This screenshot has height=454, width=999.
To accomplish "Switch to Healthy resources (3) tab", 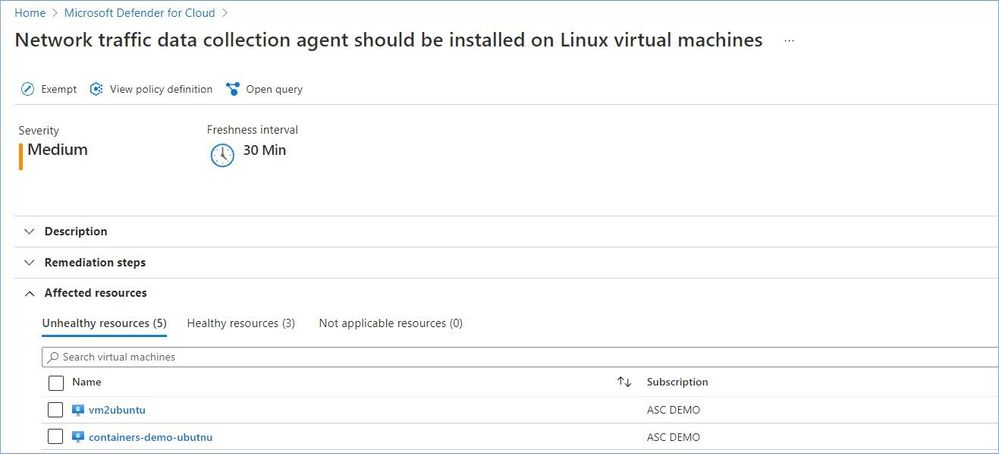I will 241,323.
